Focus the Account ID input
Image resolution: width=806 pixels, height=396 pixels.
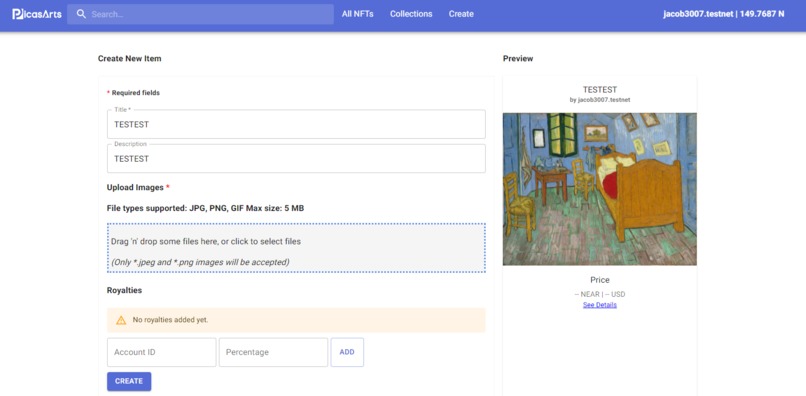point(161,352)
